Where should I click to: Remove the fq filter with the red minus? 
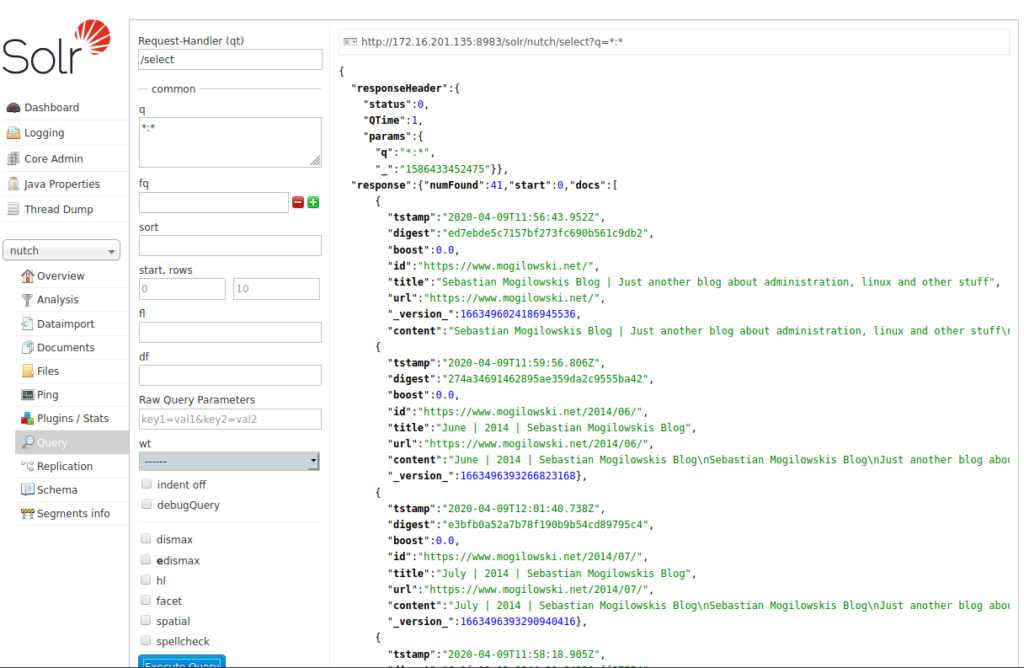tap(297, 201)
